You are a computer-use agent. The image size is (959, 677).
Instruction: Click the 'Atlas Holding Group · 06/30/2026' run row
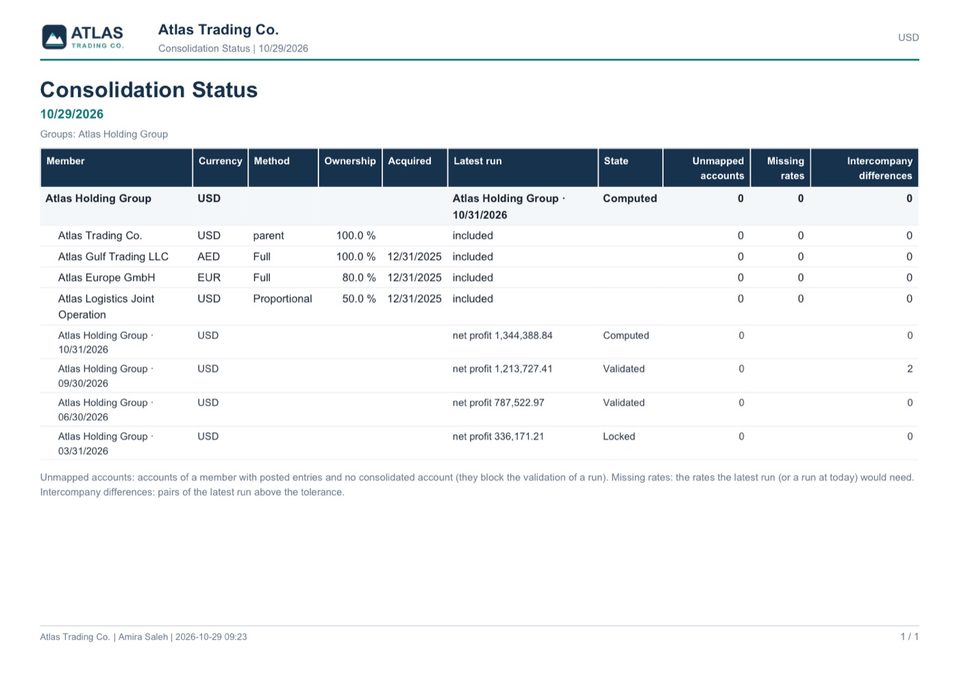click(480, 409)
